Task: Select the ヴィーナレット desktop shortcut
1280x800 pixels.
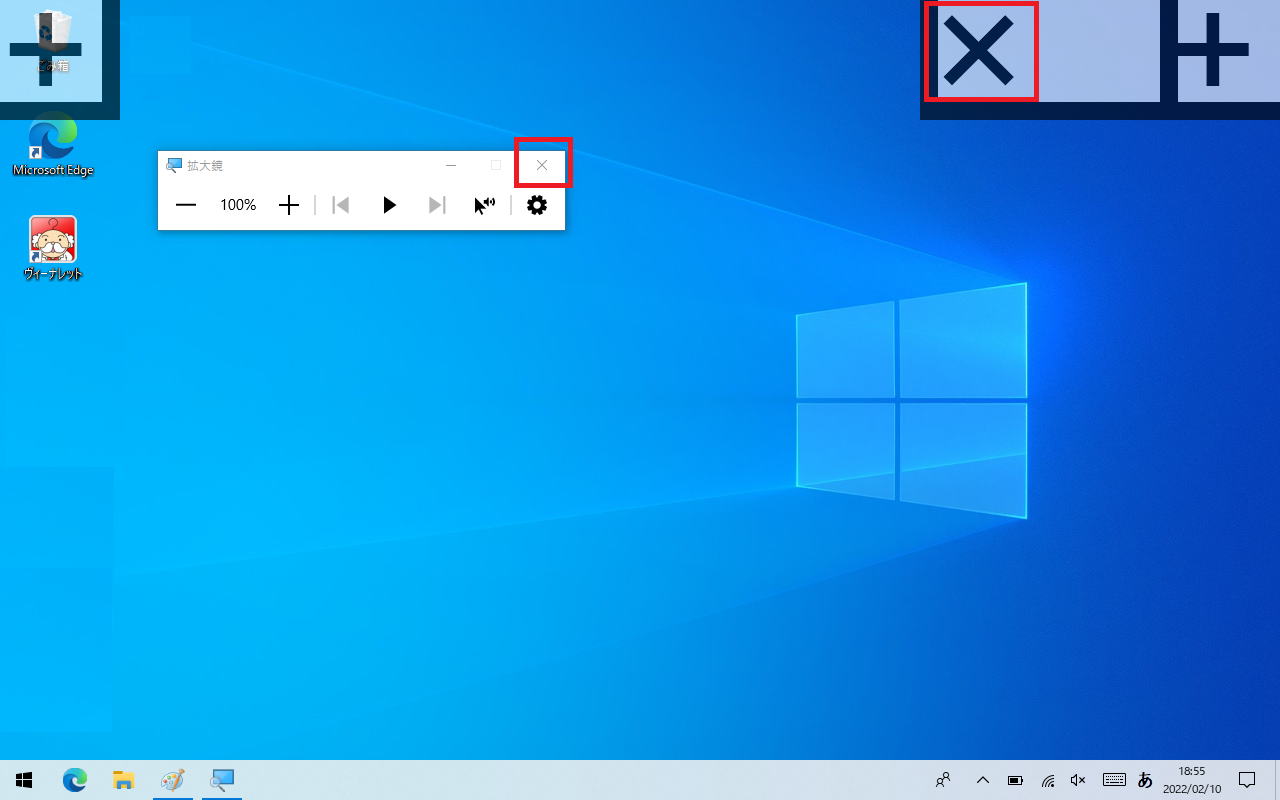Action: pos(53,249)
